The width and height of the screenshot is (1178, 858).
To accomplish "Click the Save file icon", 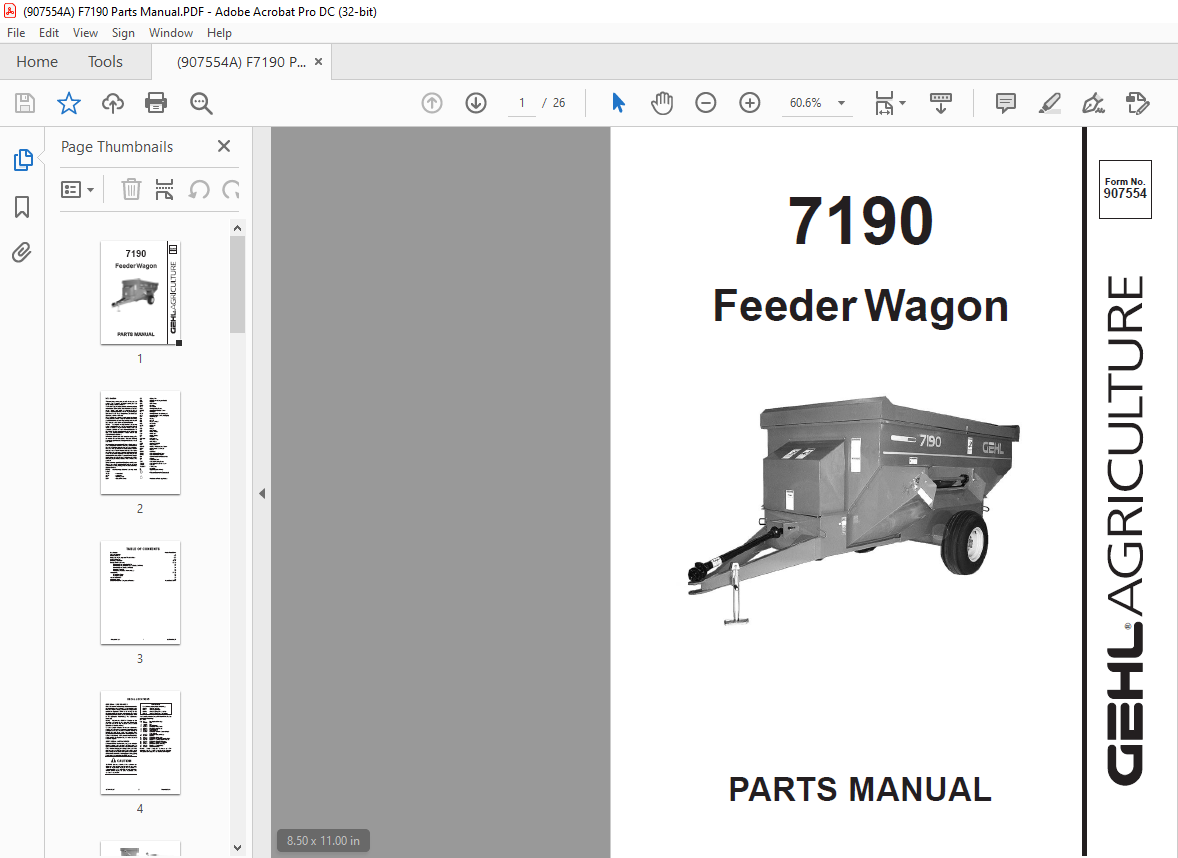I will click(x=25, y=103).
